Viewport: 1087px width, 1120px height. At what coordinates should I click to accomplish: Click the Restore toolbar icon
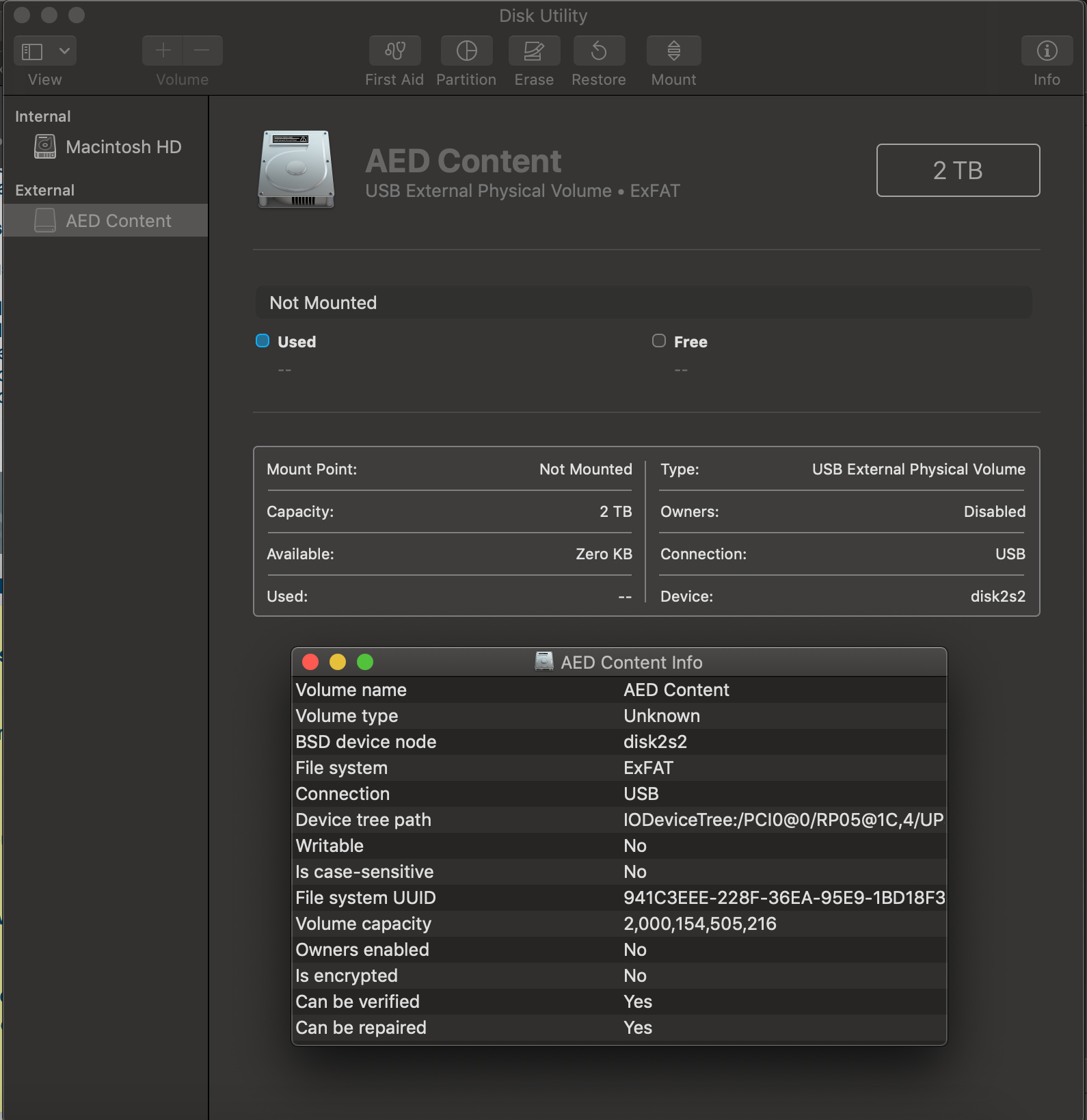click(x=599, y=51)
